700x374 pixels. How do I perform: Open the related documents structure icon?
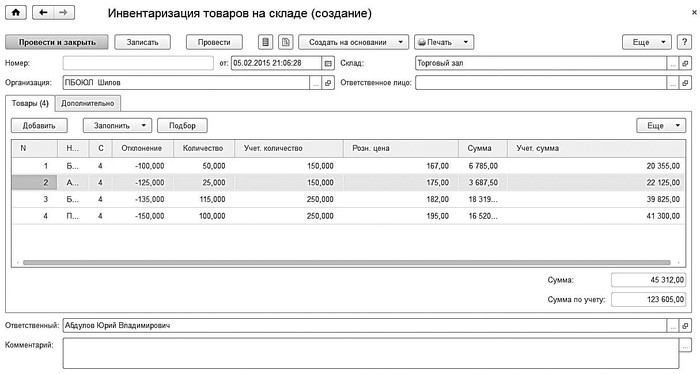285,42
